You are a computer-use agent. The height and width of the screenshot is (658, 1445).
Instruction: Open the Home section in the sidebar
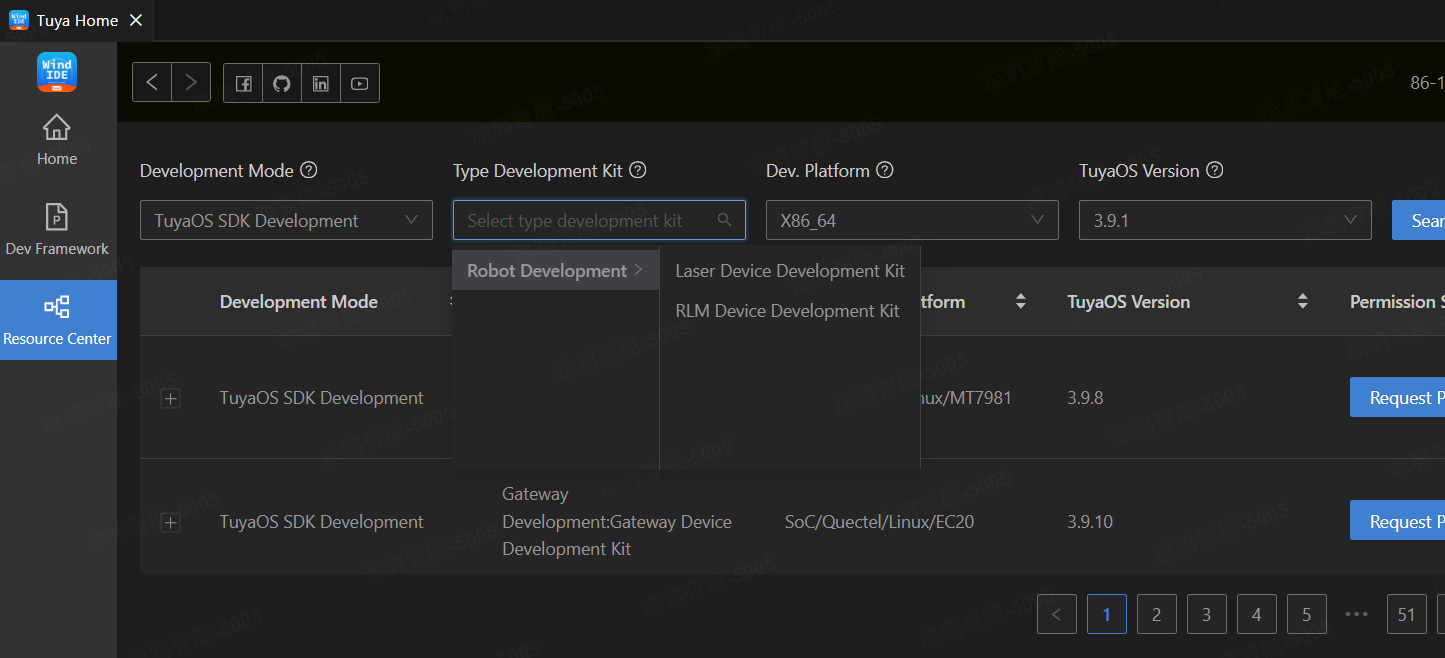coord(56,138)
